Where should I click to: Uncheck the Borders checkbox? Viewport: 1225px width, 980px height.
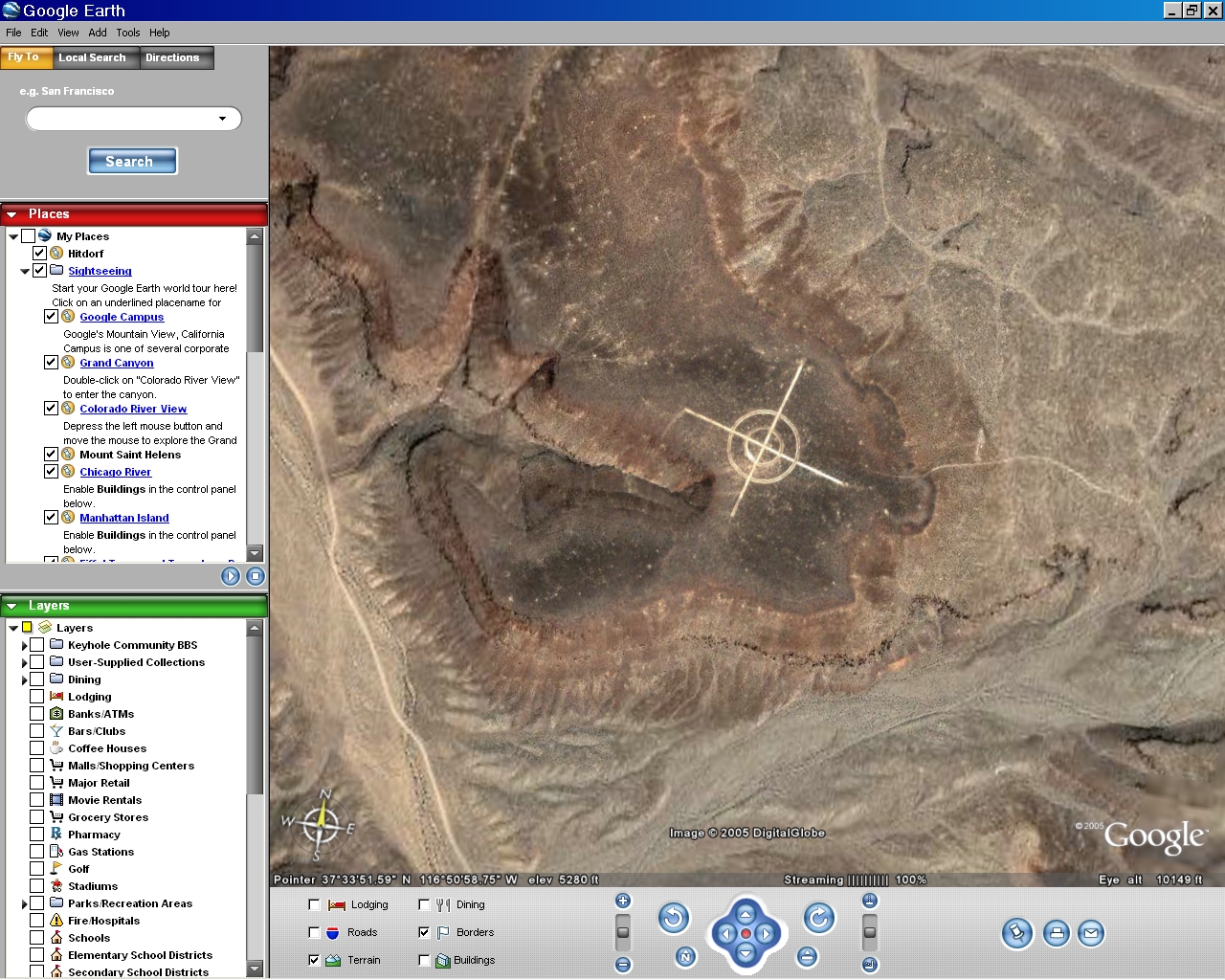pyautogui.click(x=424, y=932)
